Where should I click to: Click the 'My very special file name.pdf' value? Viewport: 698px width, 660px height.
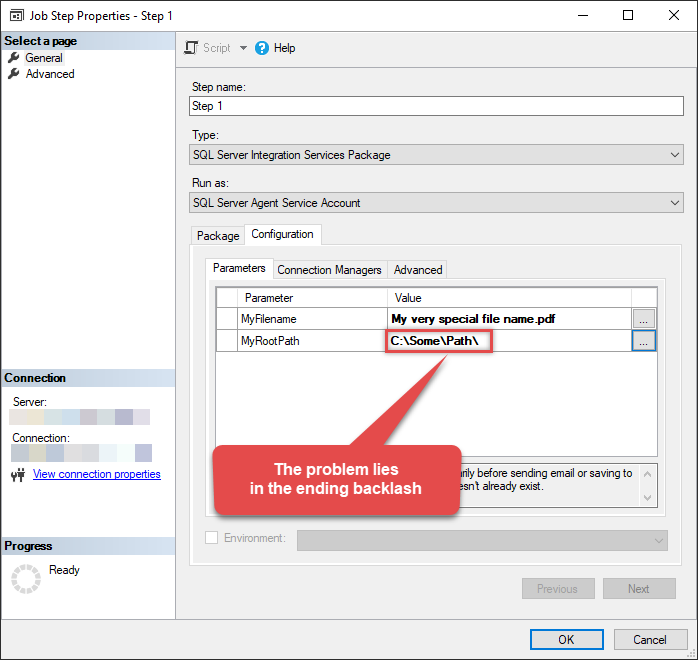coord(509,319)
